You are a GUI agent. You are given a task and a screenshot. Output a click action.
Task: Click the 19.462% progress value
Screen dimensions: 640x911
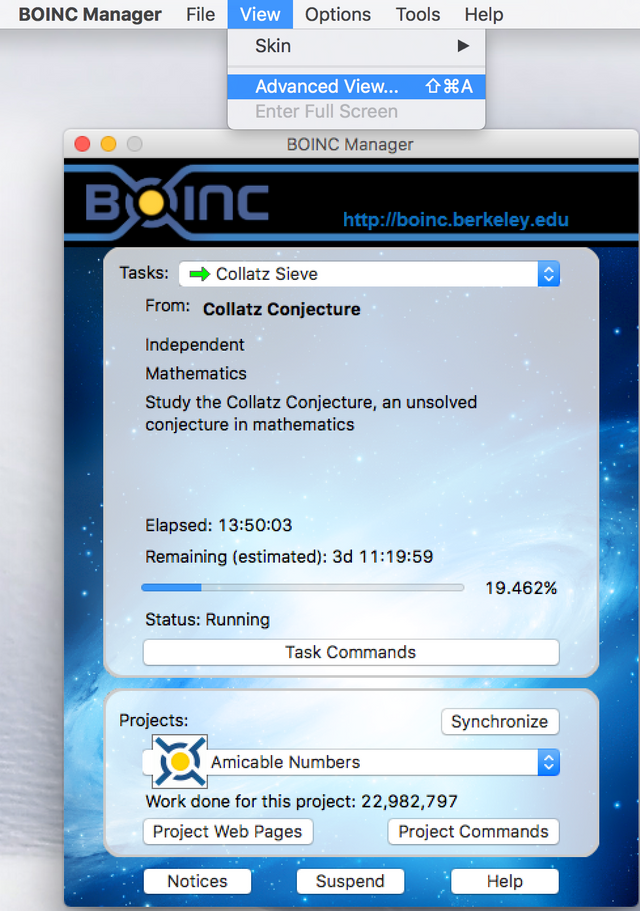[x=521, y=588]
